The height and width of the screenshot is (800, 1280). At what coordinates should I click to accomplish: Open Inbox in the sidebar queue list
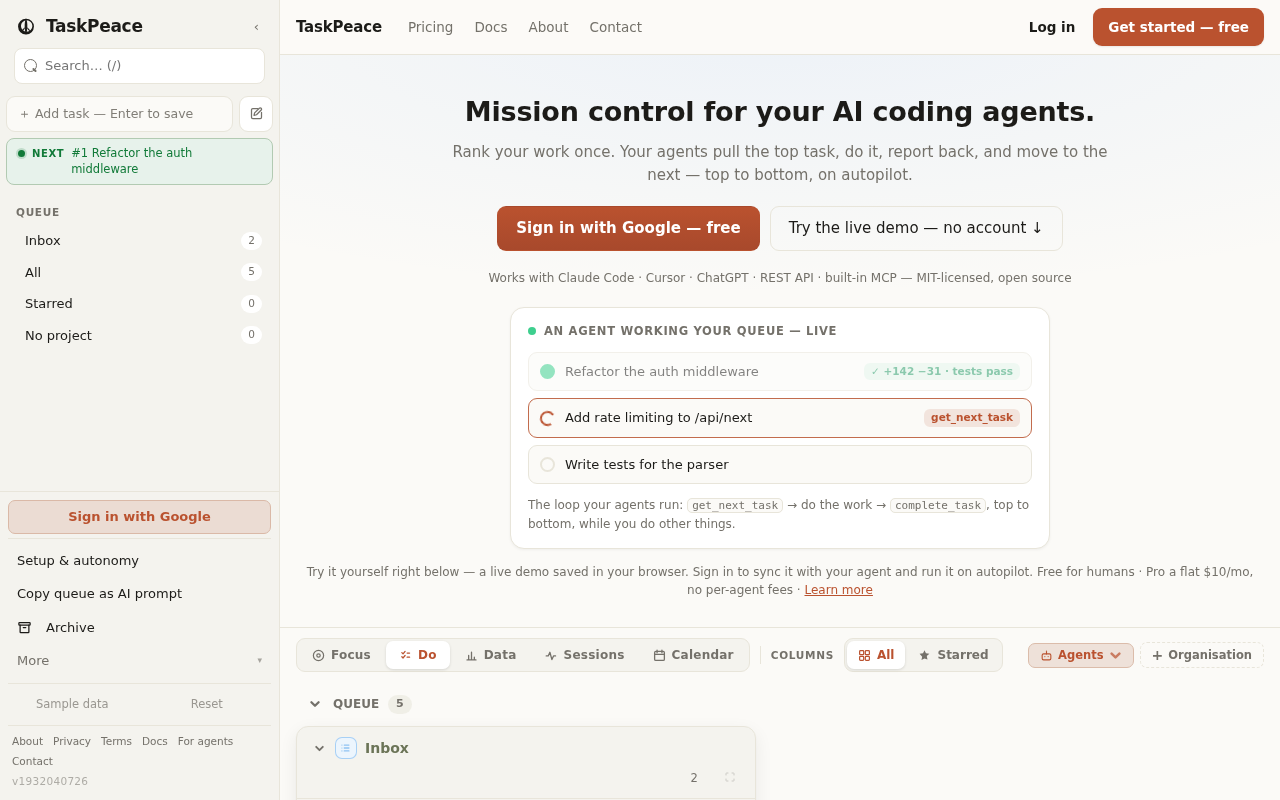coord(139,241)
